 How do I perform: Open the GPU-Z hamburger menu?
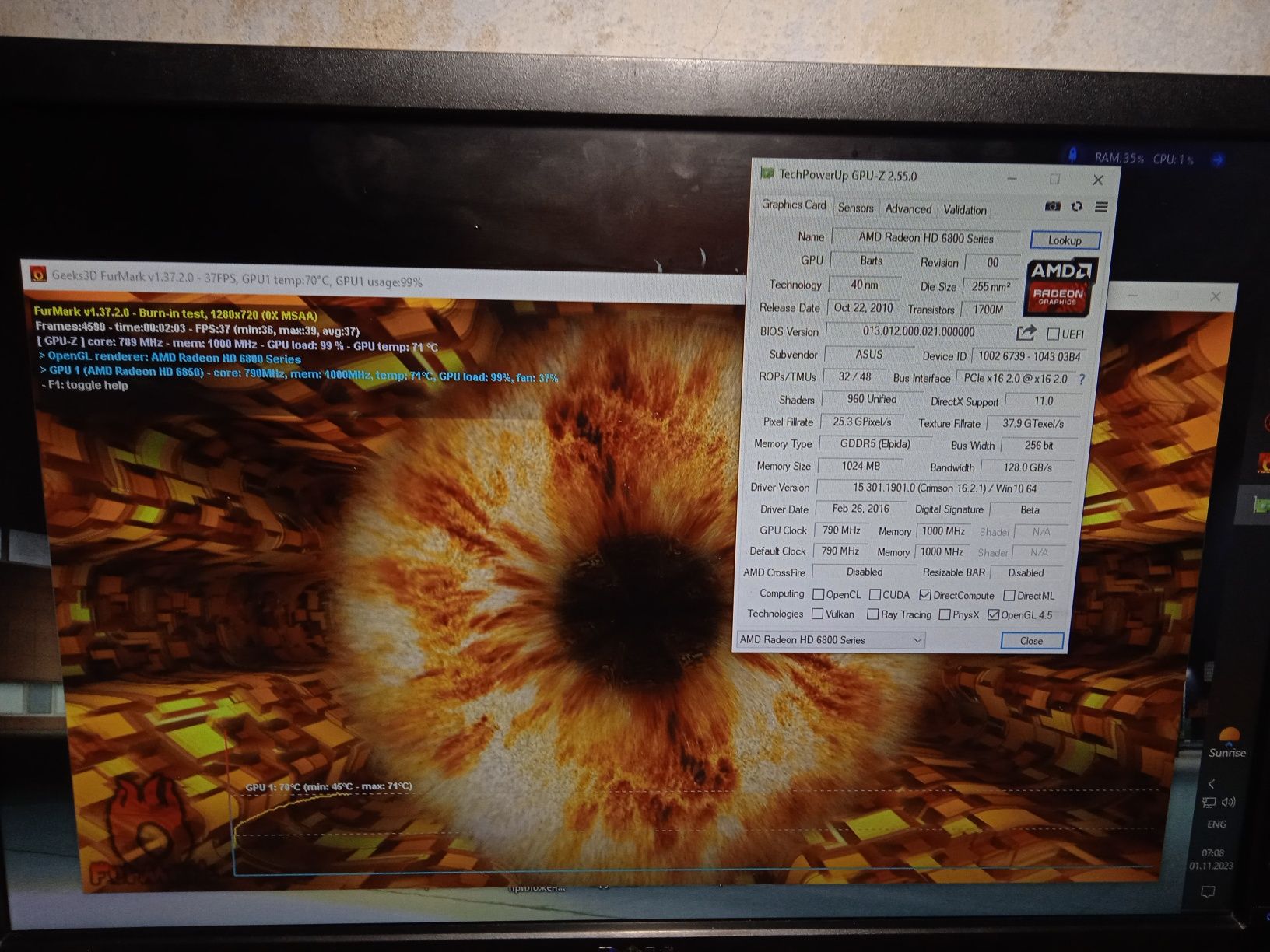tap(1101, 206)
